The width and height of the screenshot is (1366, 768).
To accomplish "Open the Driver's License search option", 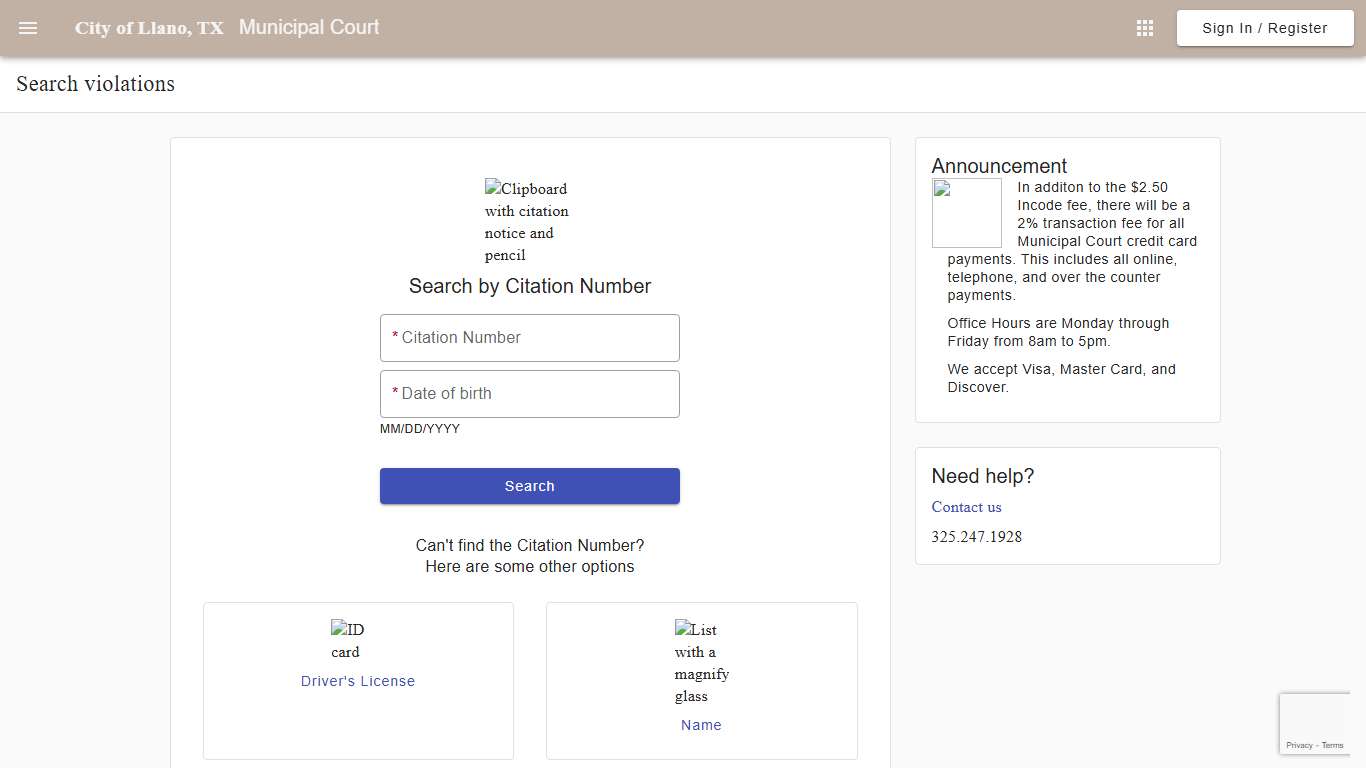I will [x=357, y=681].
